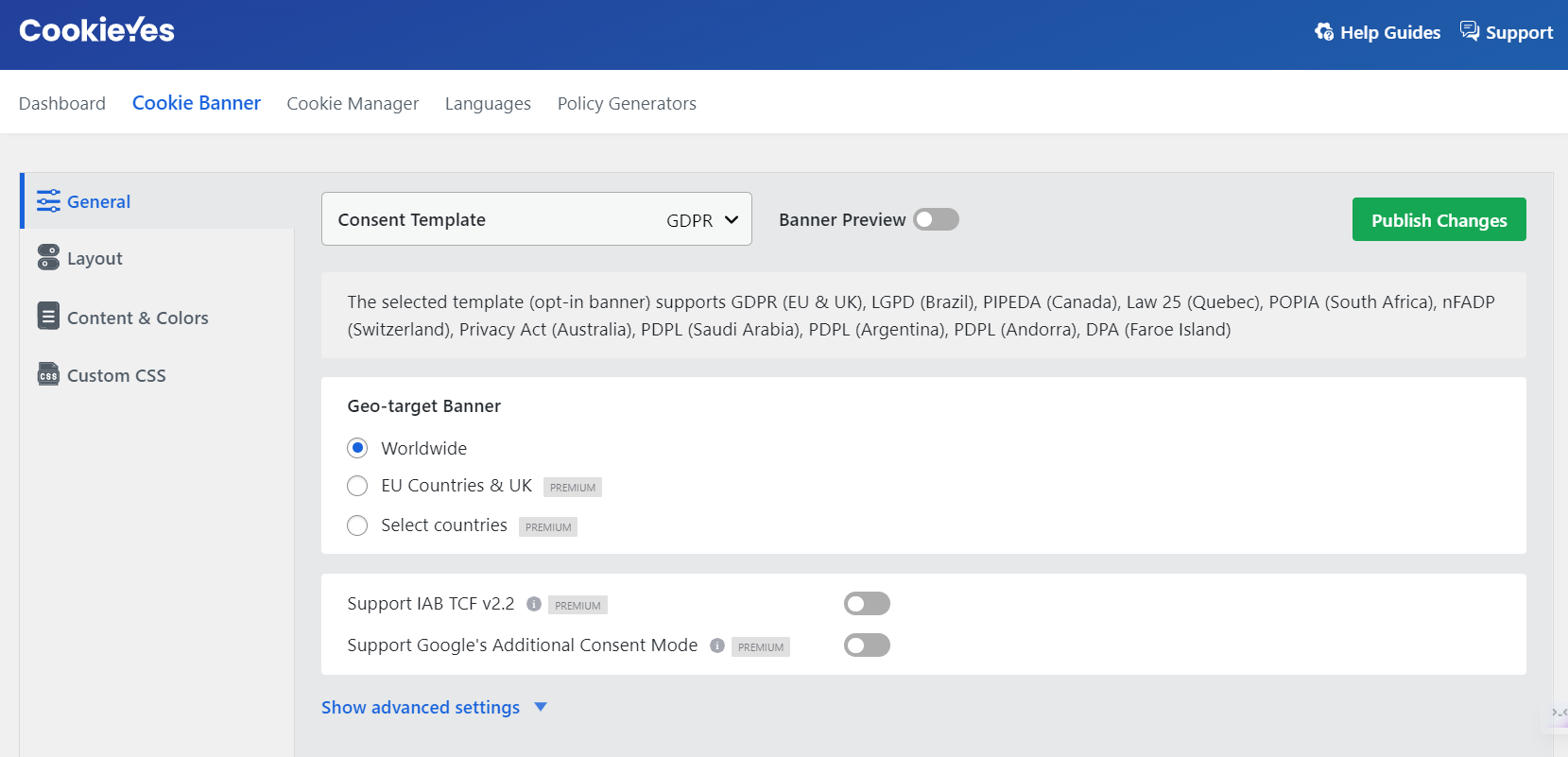Viewport: 1568px width, 757px height.
Task: Click PREMIUM badge next to EU Countries & UK
Action: tap(573, 488)
